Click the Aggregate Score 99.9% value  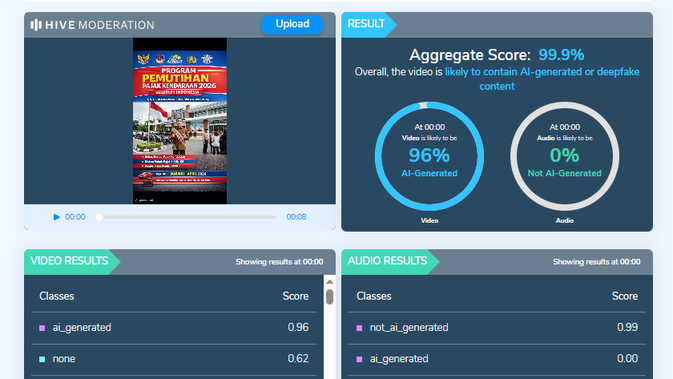[x=561, y=55]
